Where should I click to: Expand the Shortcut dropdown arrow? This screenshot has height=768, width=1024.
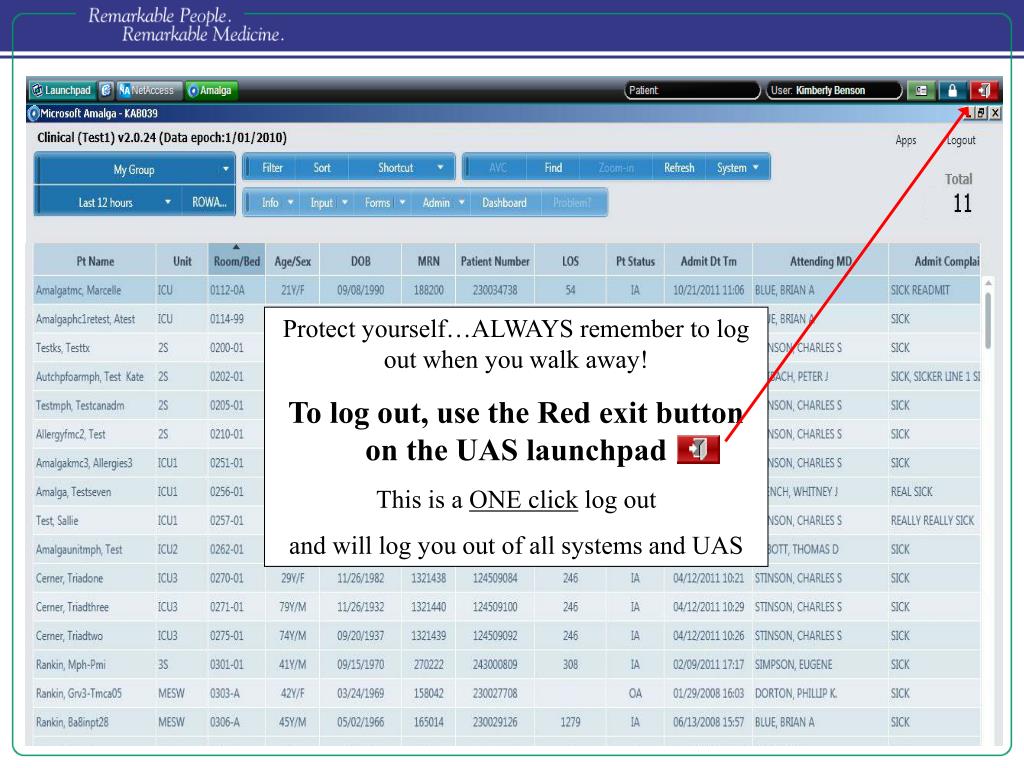[x=440, y=167]
